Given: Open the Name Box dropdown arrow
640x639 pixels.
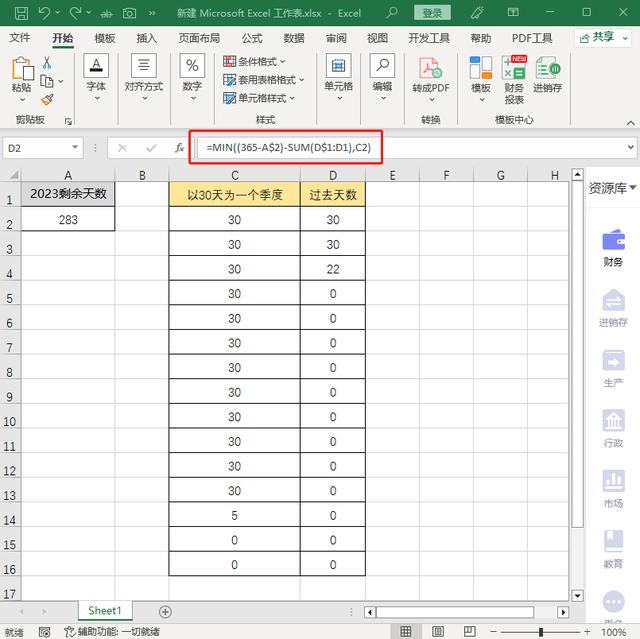Looking at the screenshot, I should [75, 147].
